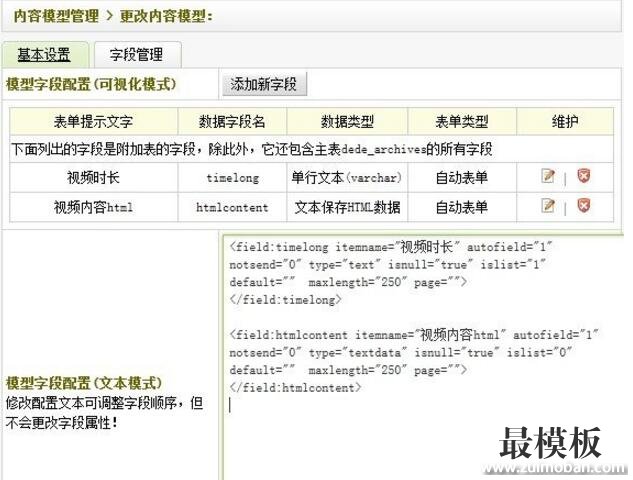This screenshot has height=480, width=633.
Task: Click the timelong field name cell
Action: pyautogui.click(x=232, y=178)
